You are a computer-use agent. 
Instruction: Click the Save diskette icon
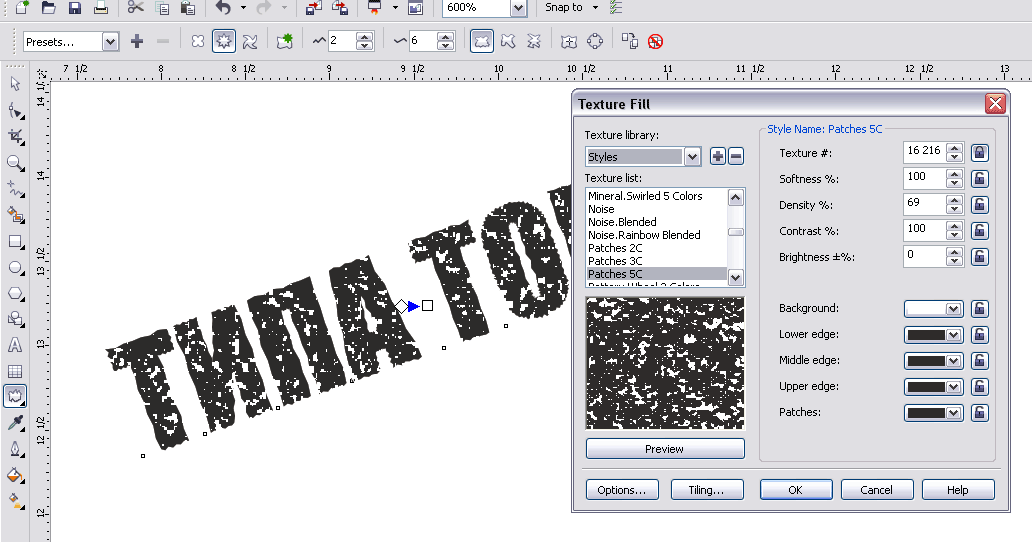74,8
